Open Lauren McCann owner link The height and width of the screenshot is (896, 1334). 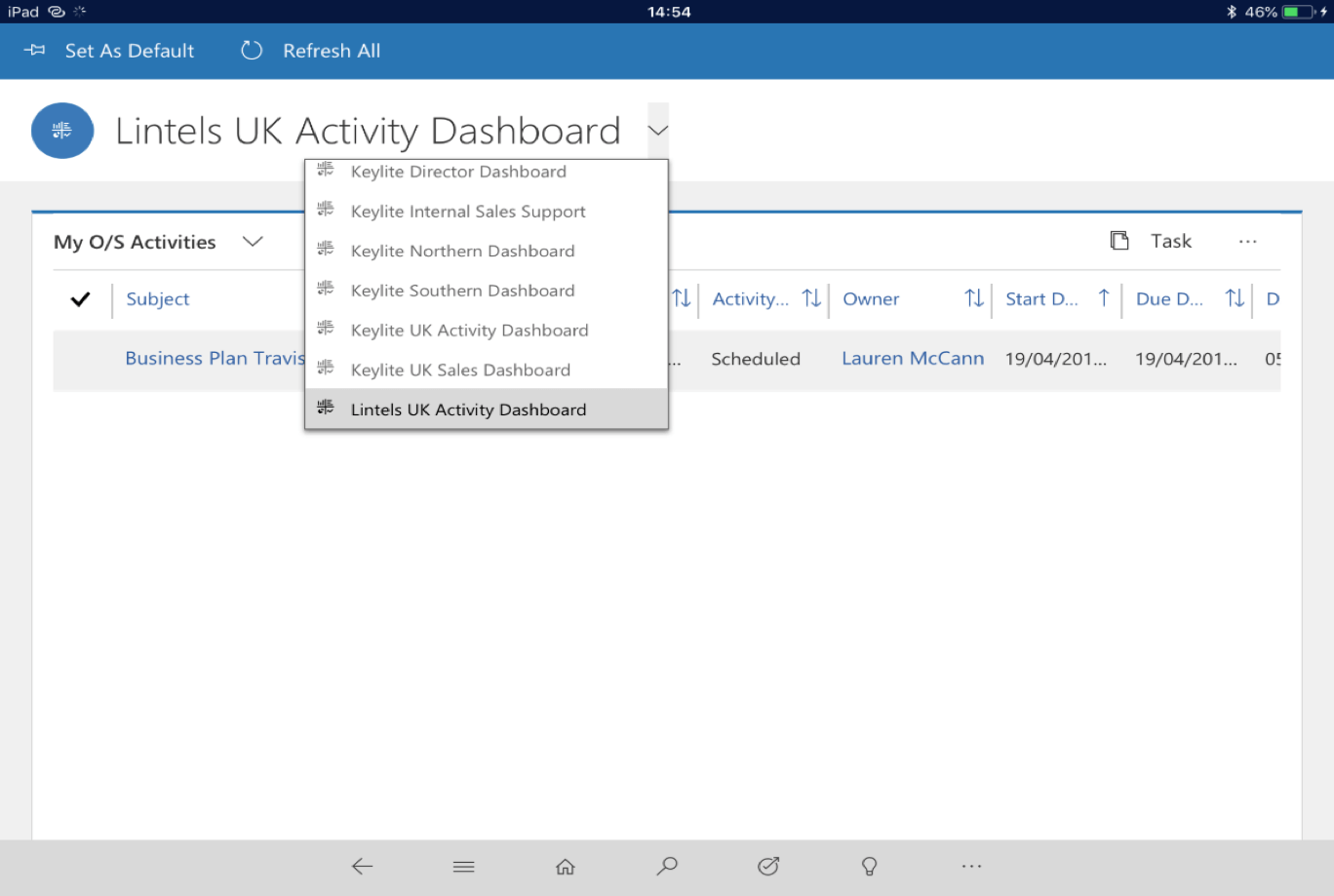click(x=913, y=358)
